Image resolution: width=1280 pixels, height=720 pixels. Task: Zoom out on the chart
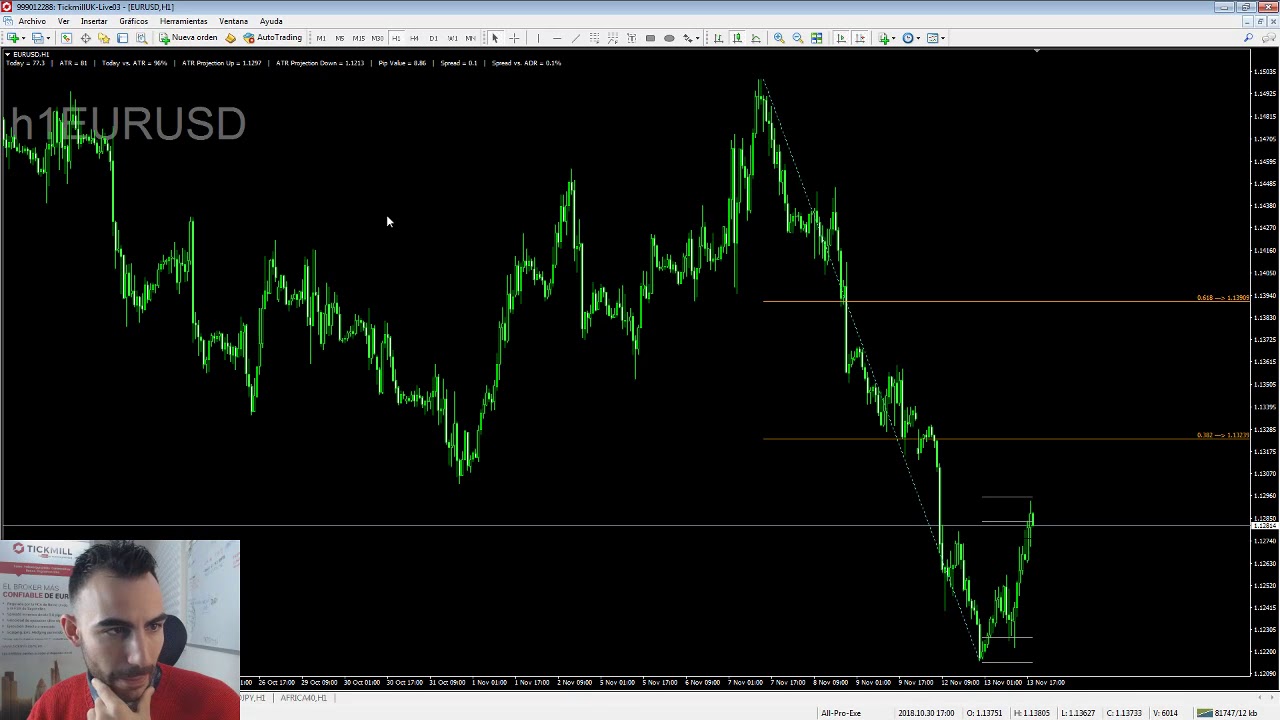pos(798,38)
